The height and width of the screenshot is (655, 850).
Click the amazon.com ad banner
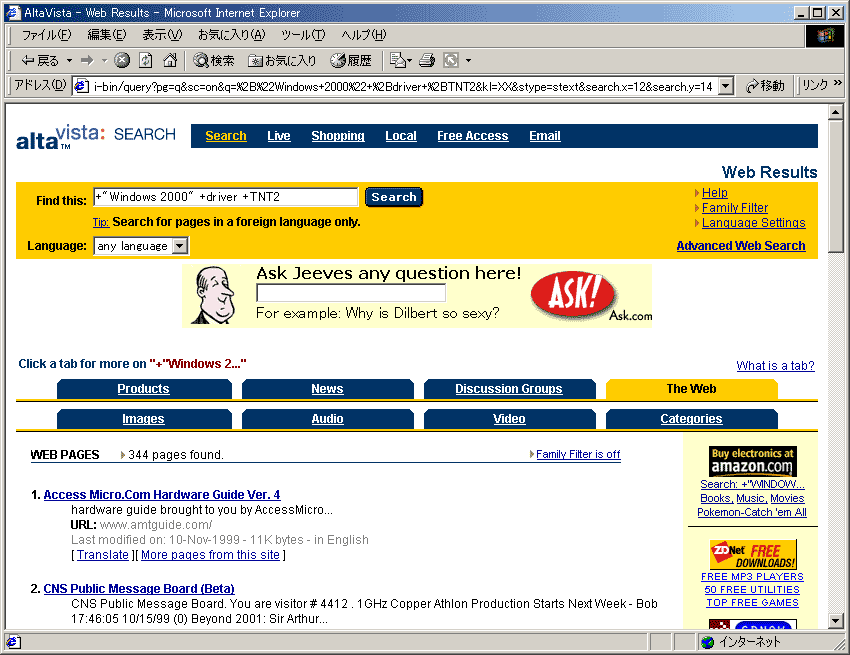pyautogui.click(x=752, y=461)
